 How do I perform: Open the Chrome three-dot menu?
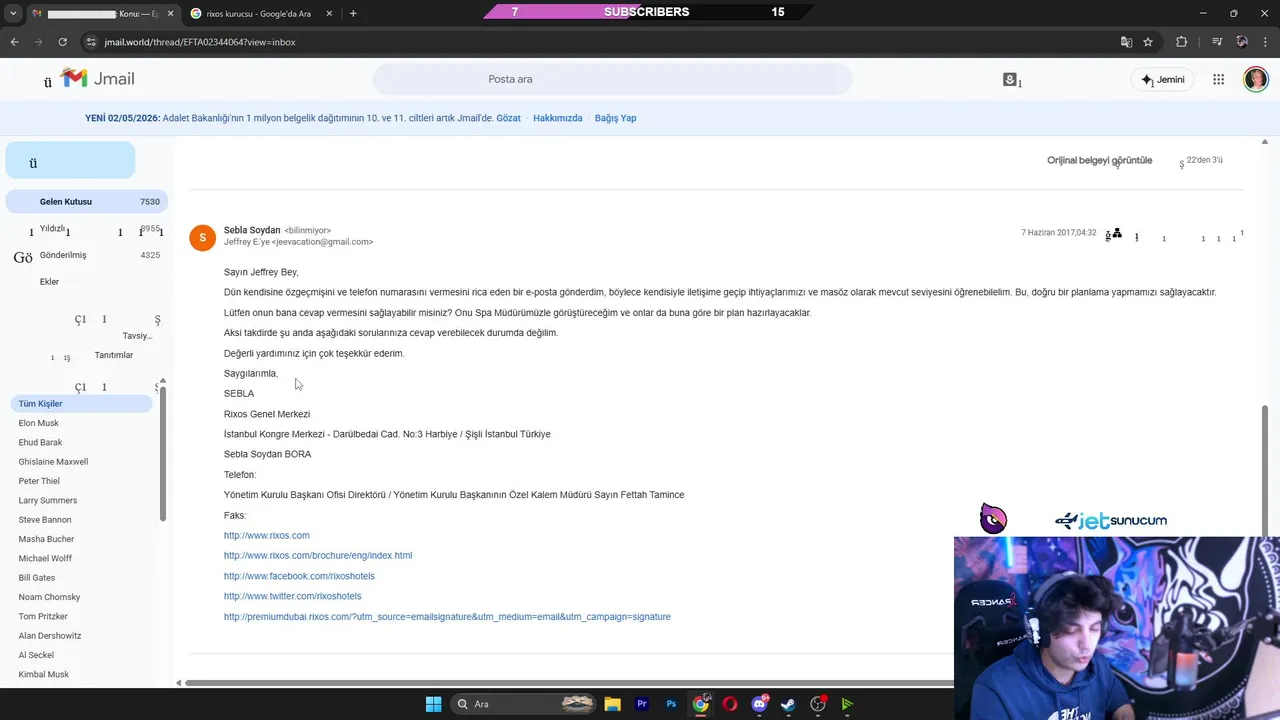point(1265,42)
